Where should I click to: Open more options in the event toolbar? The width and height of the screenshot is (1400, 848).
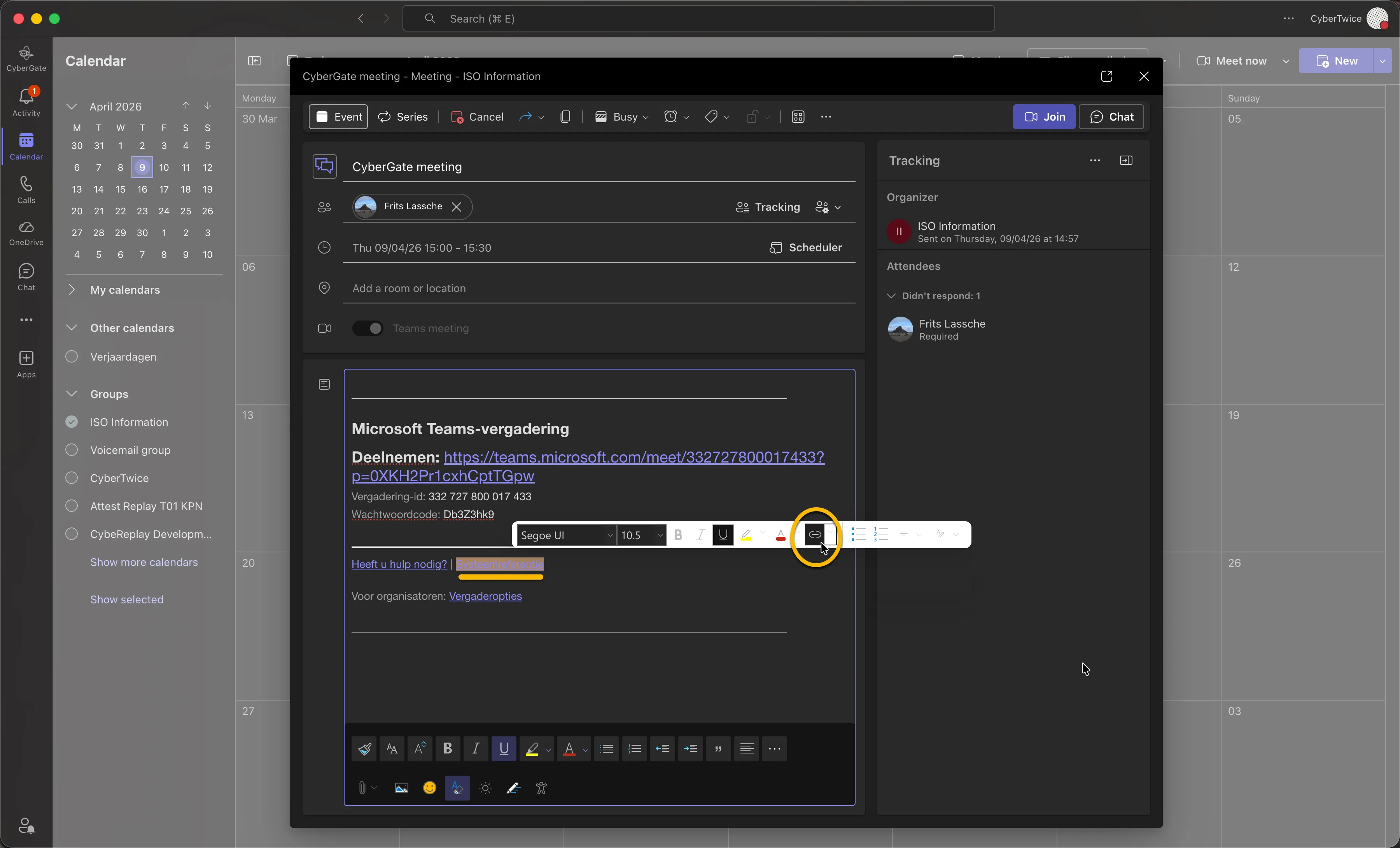pyautogui.click(x=826, y=117)
